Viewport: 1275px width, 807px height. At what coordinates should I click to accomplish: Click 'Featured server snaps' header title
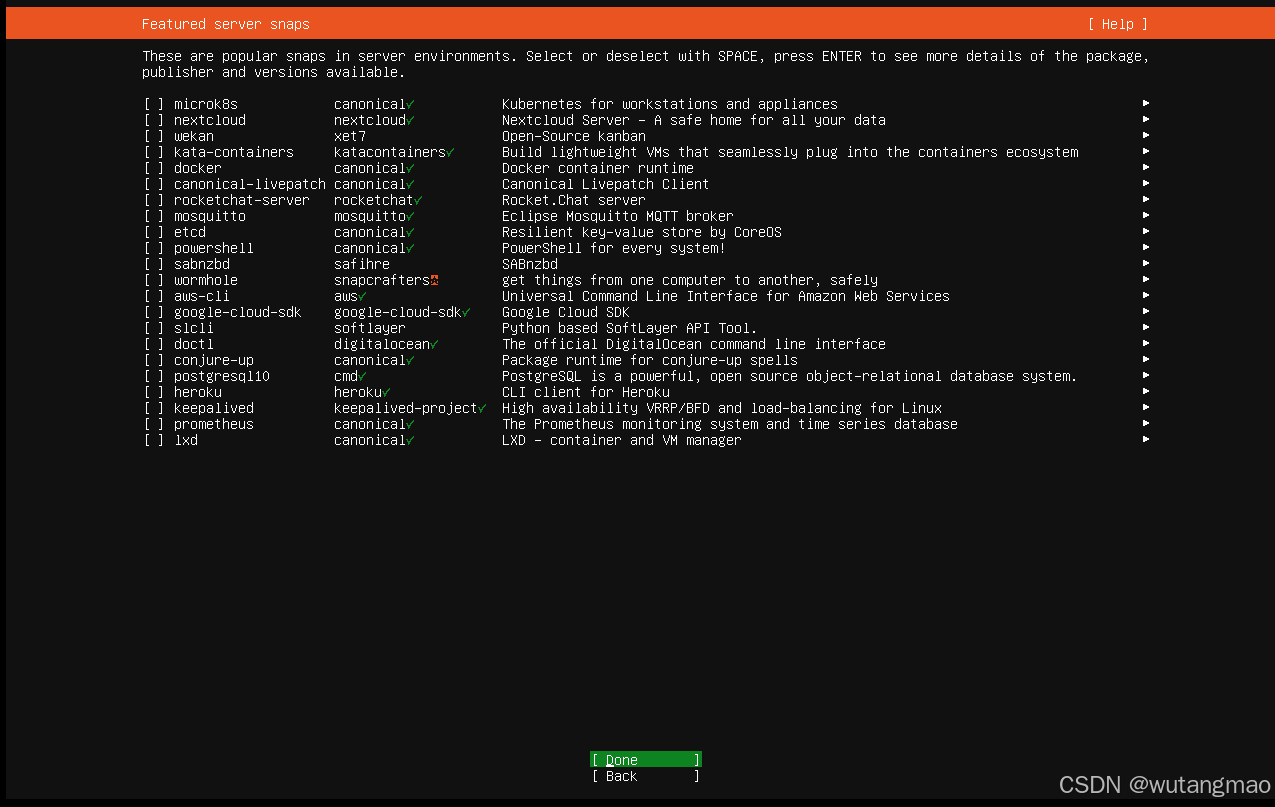click(x=226, y=24)
